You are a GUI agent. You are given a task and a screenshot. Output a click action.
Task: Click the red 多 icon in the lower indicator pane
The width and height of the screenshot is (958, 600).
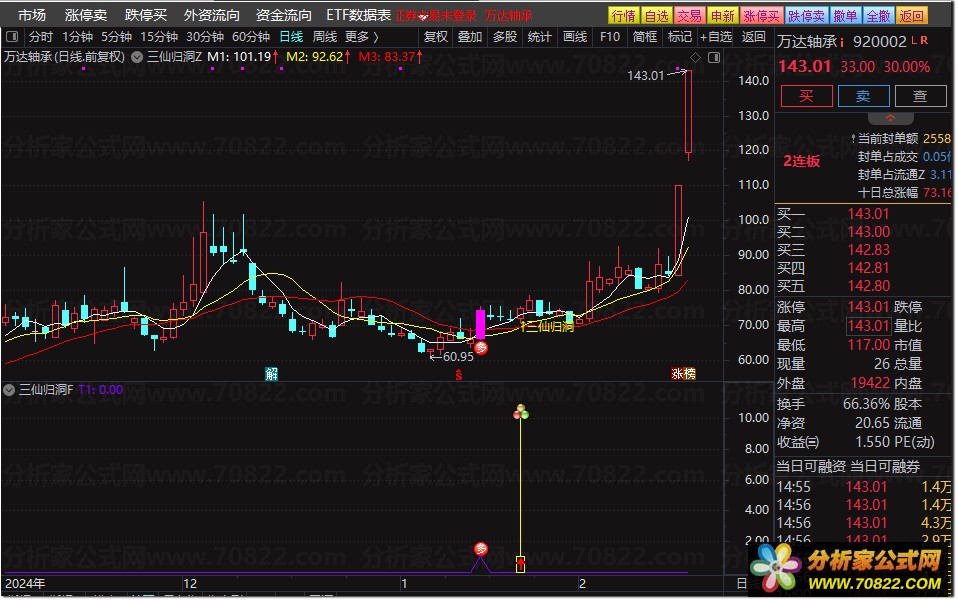click(481, 549)
